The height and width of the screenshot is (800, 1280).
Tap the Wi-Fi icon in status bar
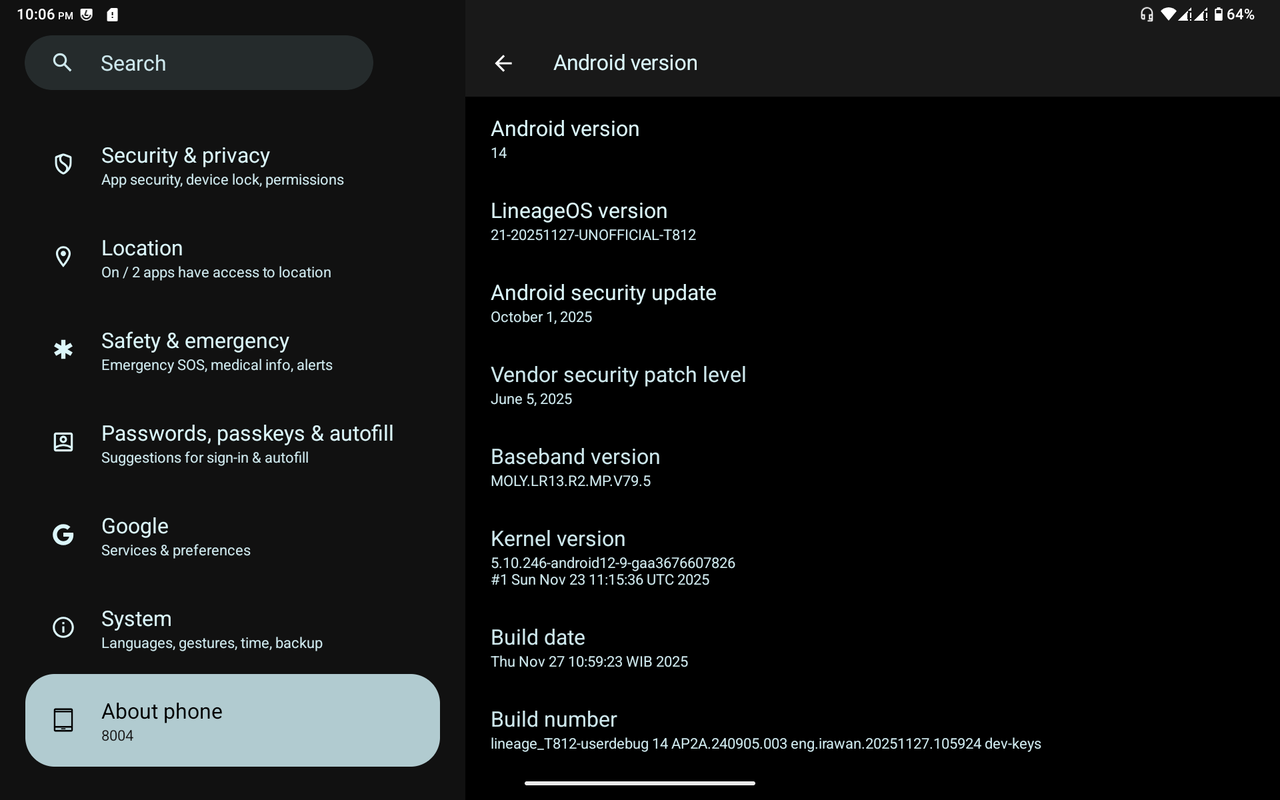point(1168,15)
